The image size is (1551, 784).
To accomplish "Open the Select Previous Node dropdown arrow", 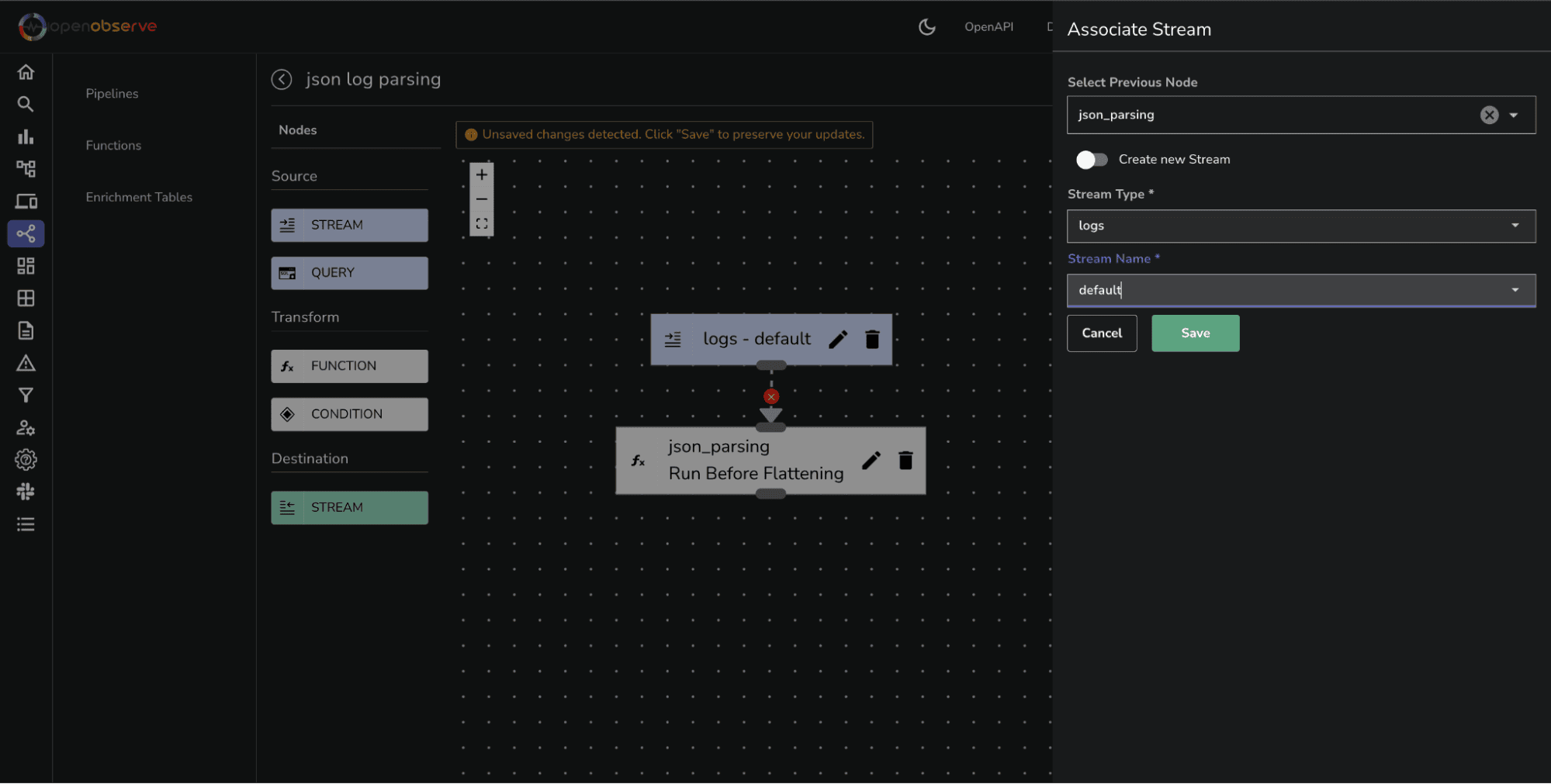I will (x=1512, y=115).
